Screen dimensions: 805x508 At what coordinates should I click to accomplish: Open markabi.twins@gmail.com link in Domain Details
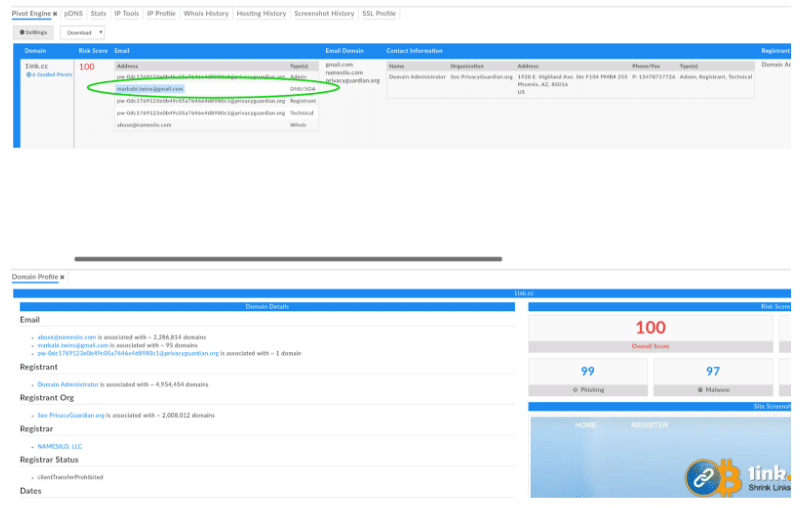pos(73,346)
